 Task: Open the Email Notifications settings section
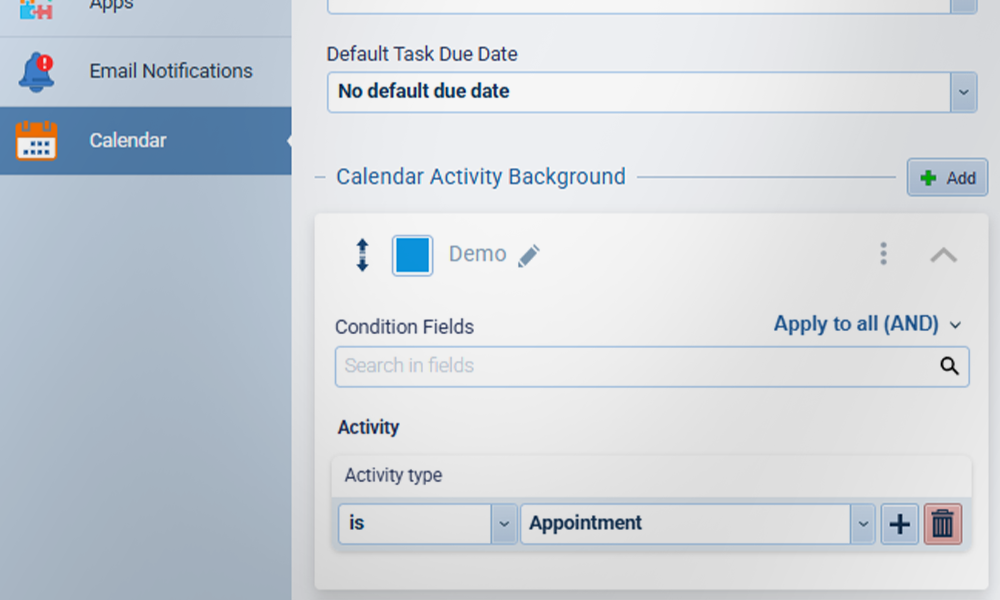170,71
